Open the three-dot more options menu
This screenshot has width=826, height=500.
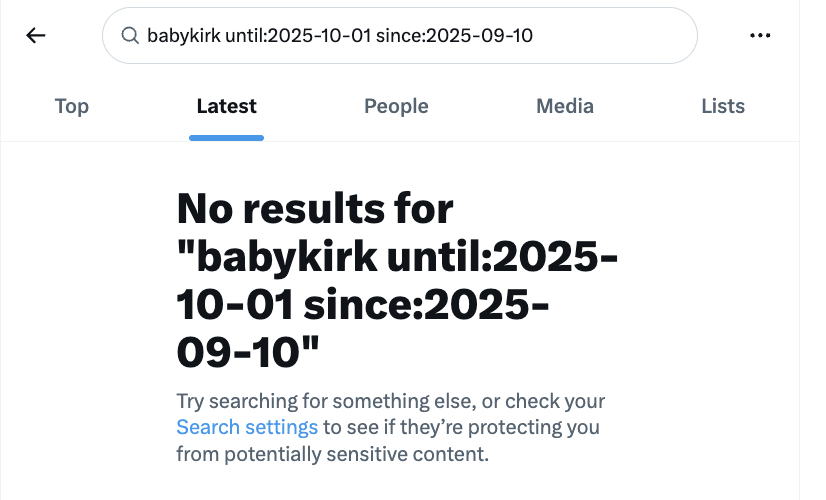coord(760,36)
